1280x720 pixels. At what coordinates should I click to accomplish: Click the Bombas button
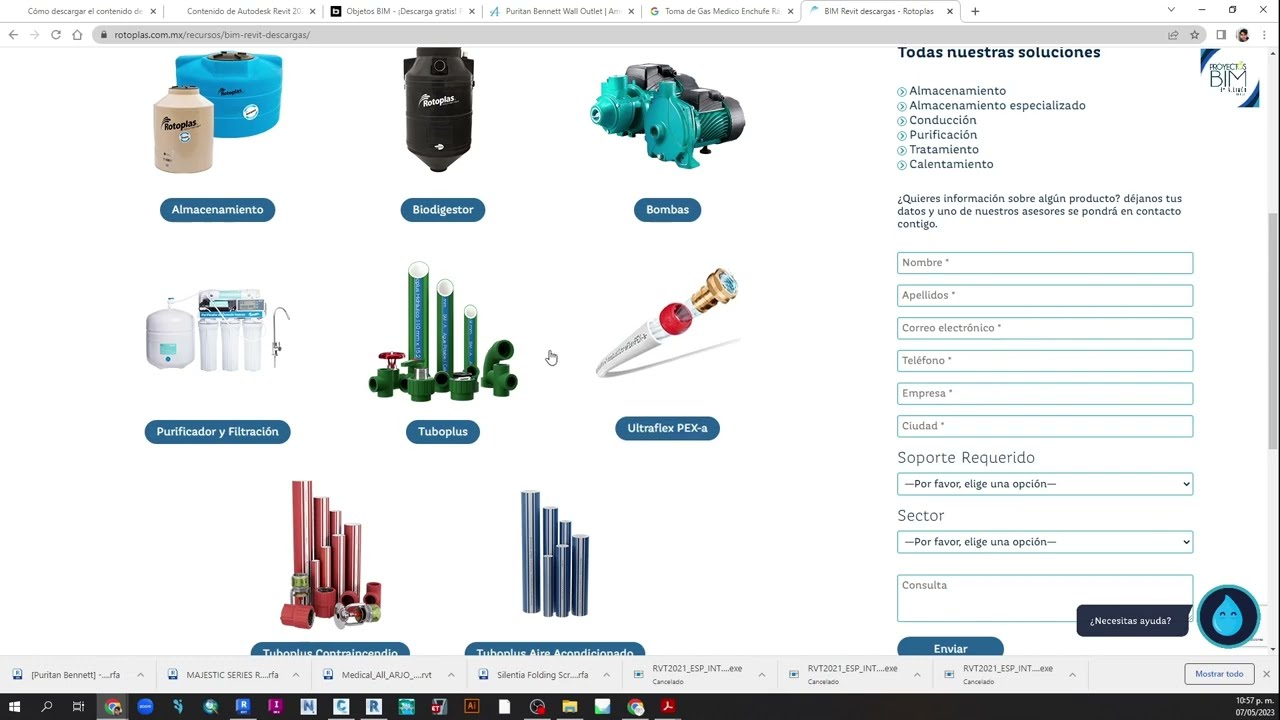(x=667, y=210)
